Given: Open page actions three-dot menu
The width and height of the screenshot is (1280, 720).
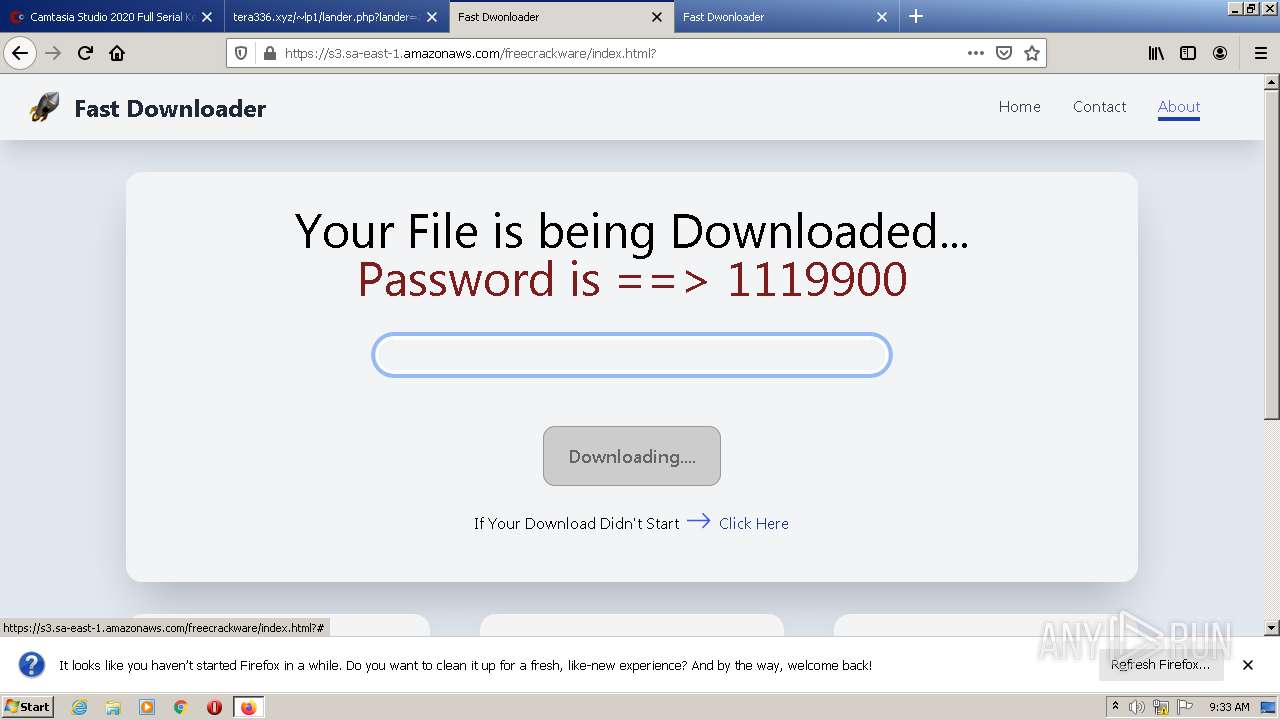Looking at the screenshot, I should point(976,53).
